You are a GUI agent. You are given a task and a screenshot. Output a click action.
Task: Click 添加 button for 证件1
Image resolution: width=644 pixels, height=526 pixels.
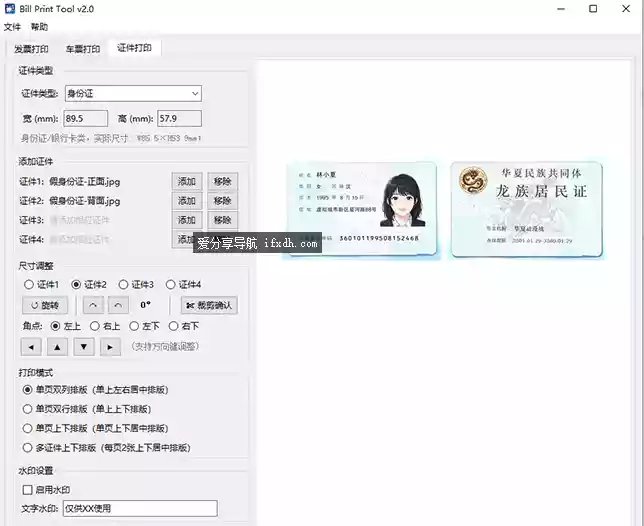(187, 181)
